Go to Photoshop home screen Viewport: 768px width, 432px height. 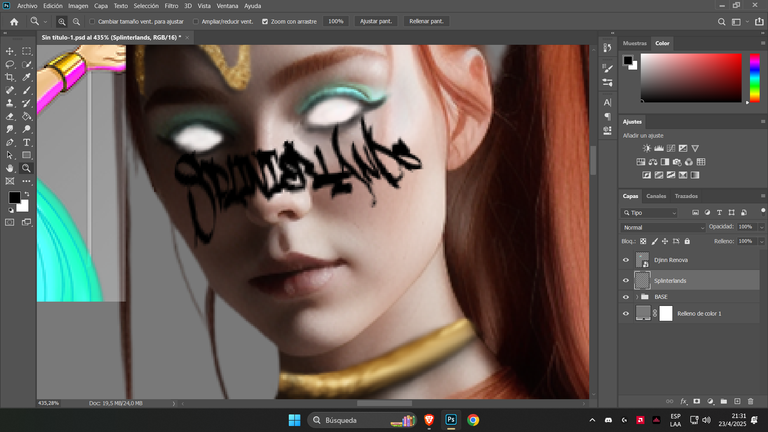14,22
